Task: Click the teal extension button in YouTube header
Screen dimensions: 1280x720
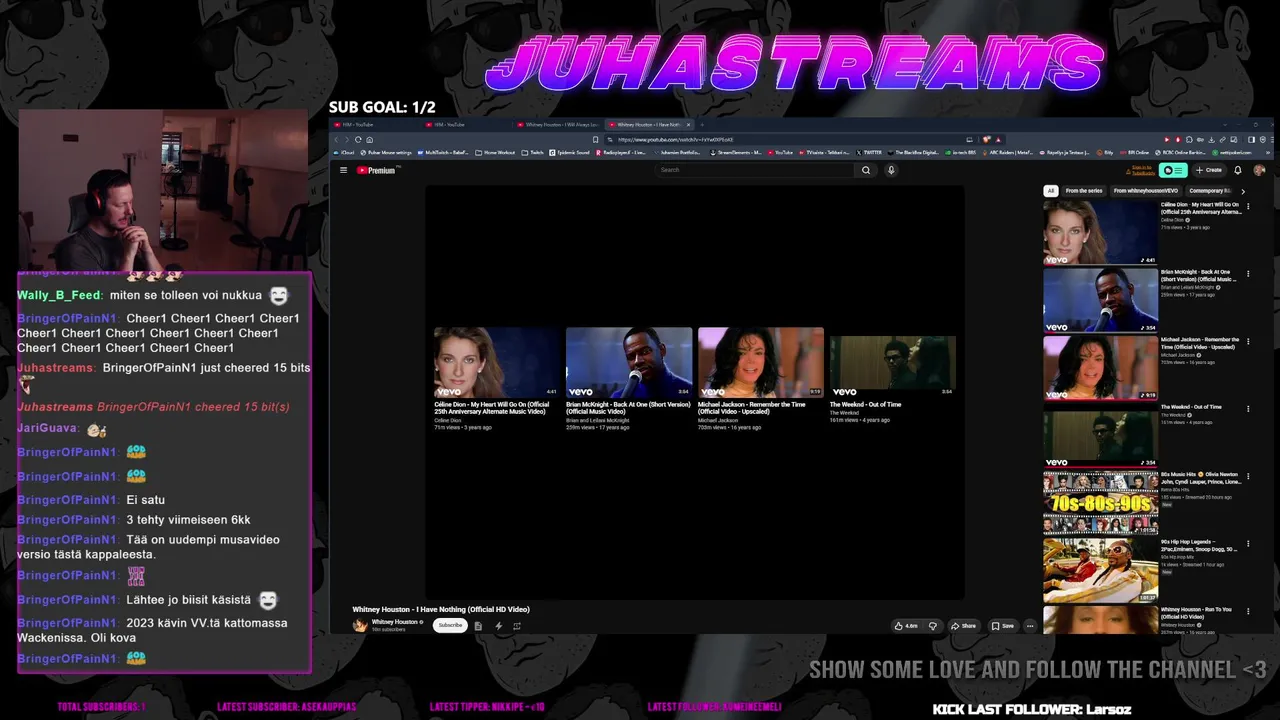Action: [x=1174, y=170]
